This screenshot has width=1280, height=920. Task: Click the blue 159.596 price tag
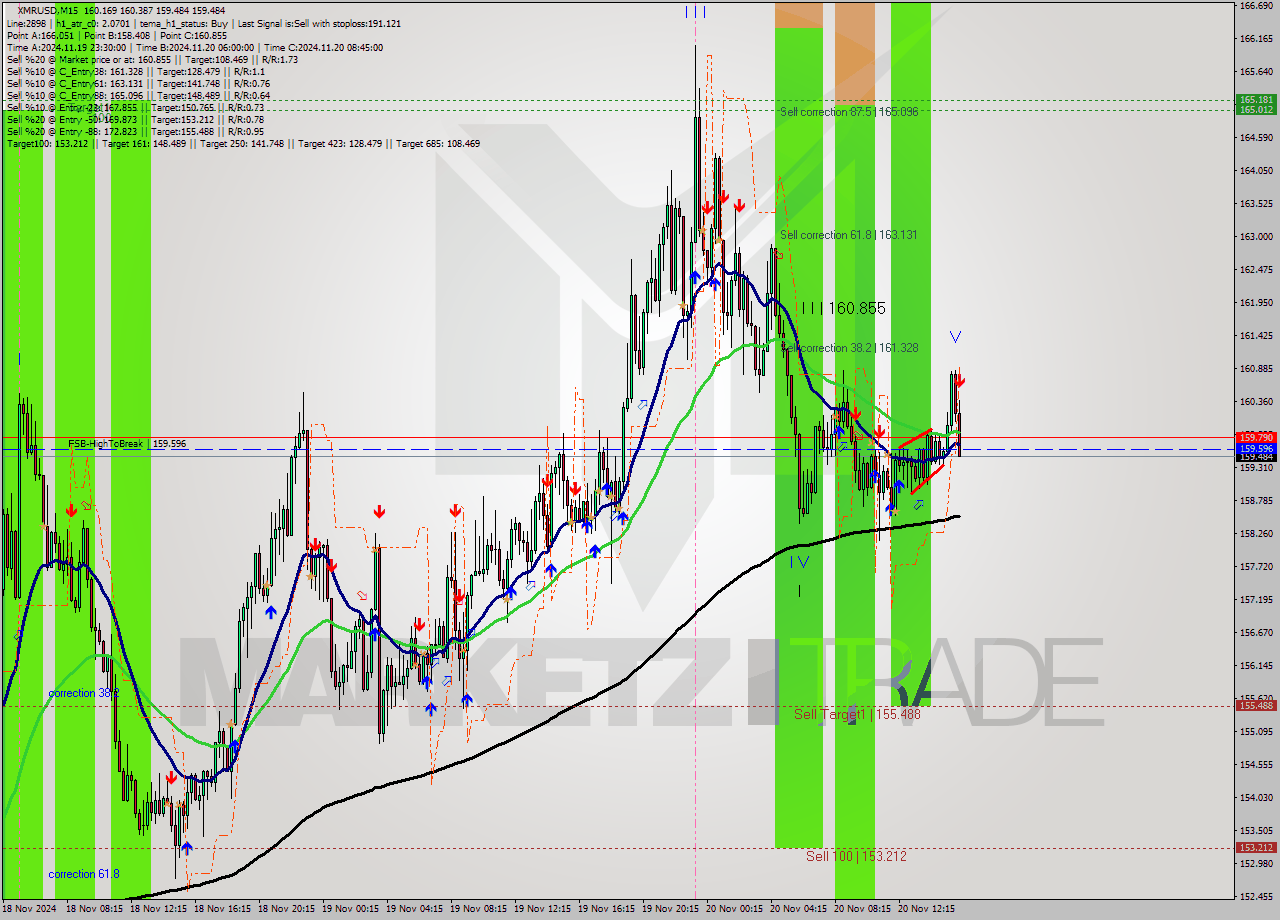pyautogui.click(x=1256, y=449)
